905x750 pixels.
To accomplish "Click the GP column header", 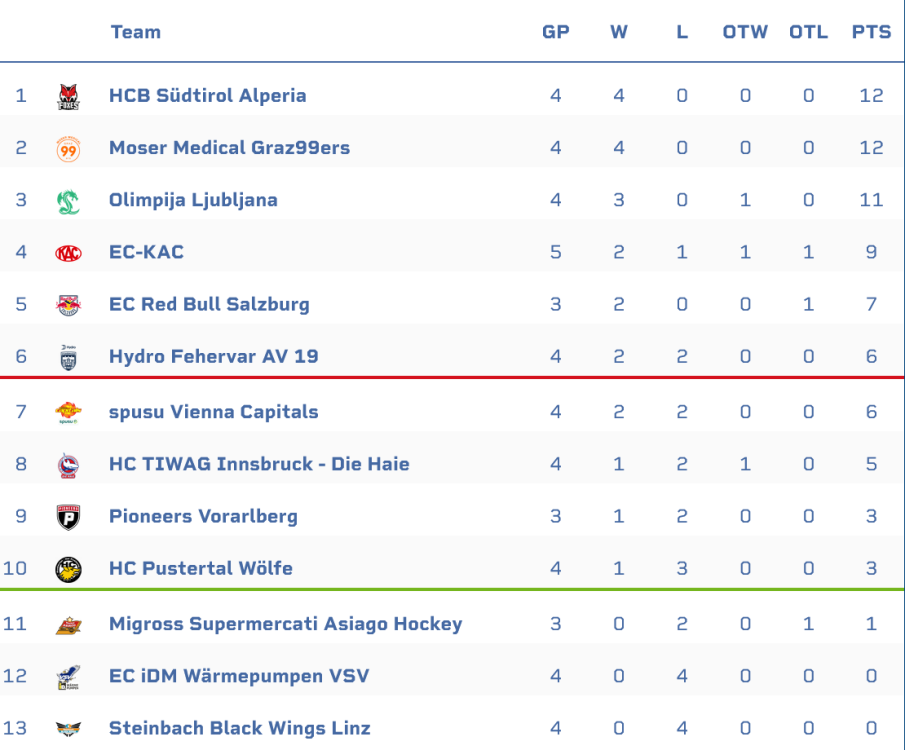I will click(x=556, y=32).
